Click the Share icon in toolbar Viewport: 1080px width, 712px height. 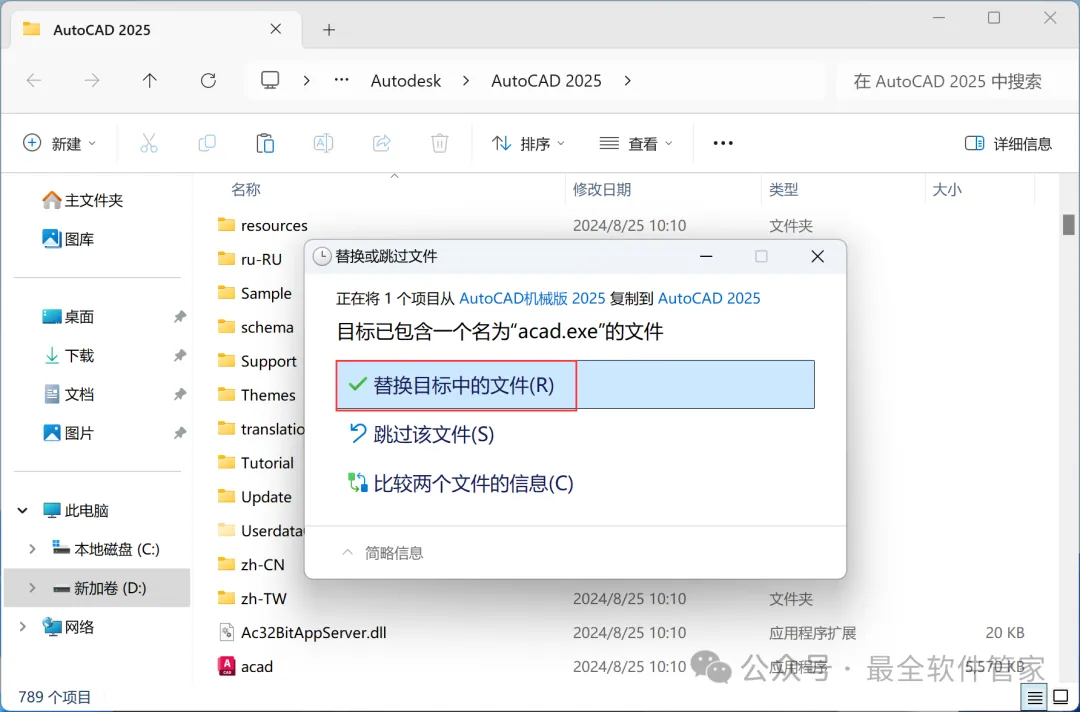pyautogui.click(x=382, y=143)
